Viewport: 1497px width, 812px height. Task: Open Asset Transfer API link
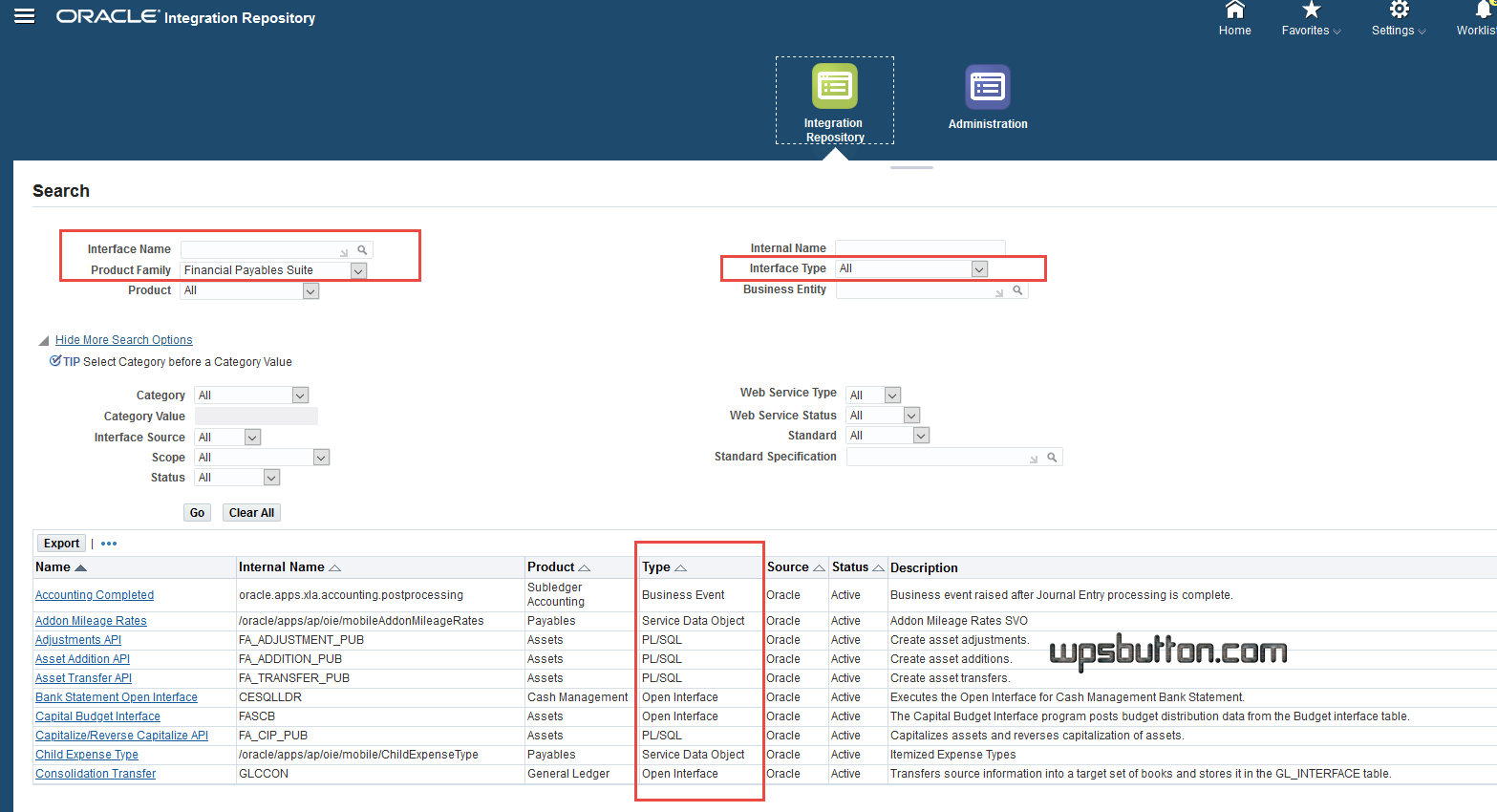83,678
